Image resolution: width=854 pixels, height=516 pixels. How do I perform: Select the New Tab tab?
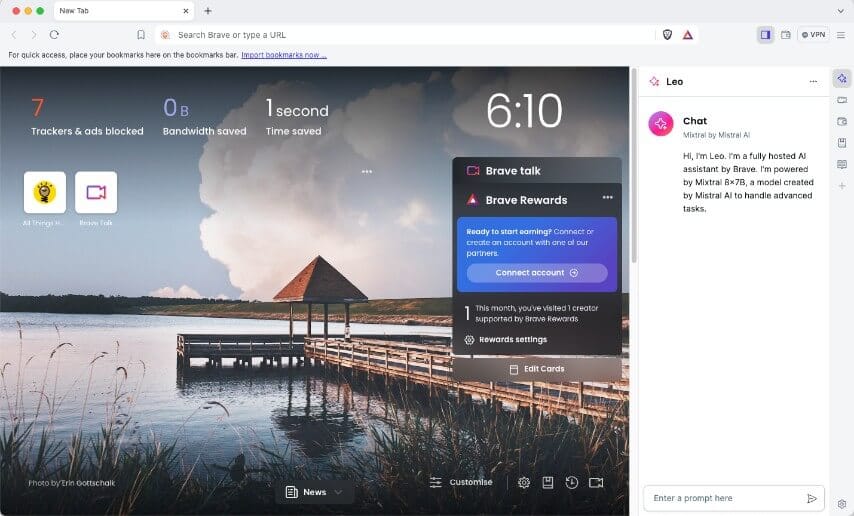point(124,11)
